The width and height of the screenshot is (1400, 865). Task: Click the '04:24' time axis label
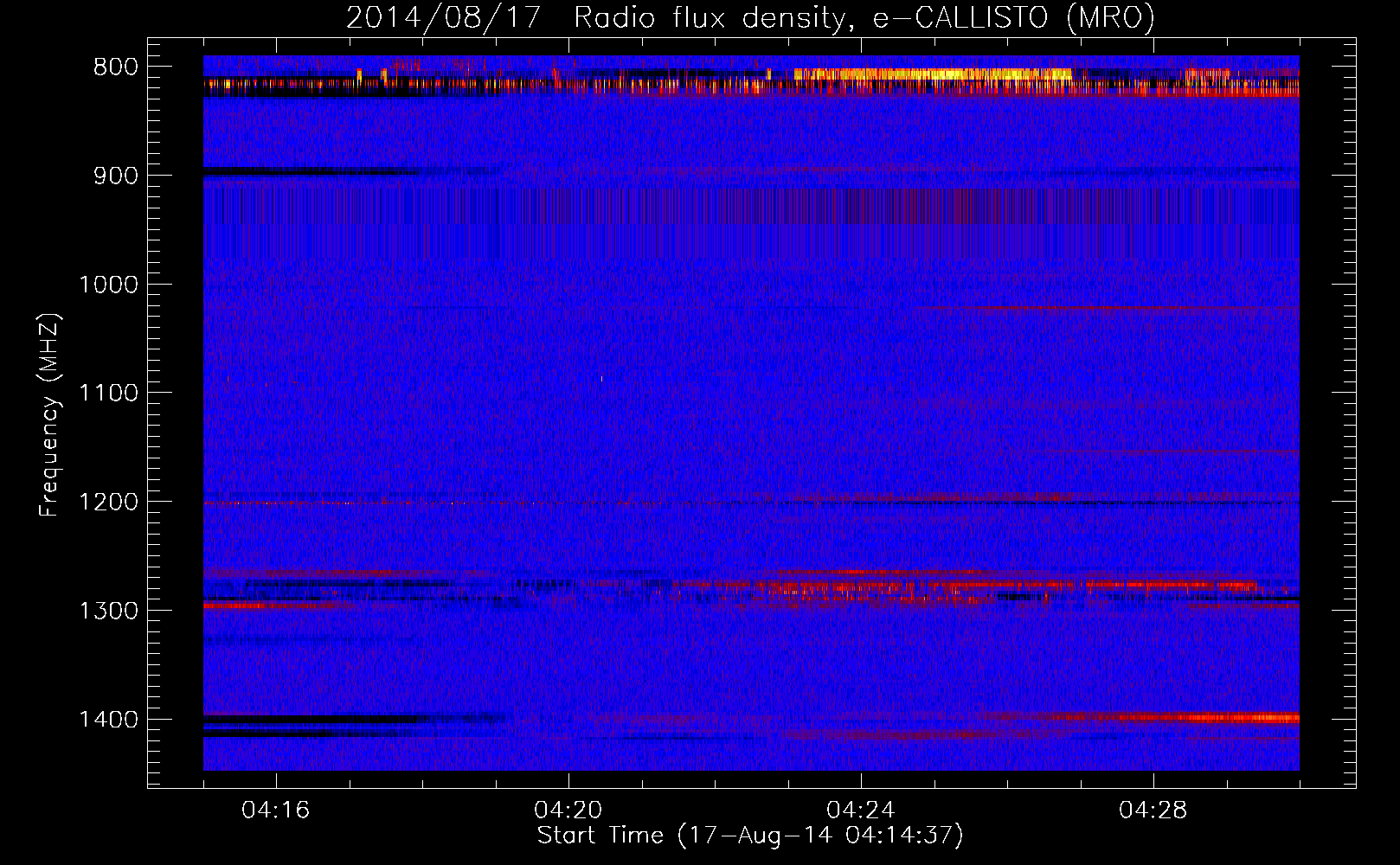tap(861, 811)
